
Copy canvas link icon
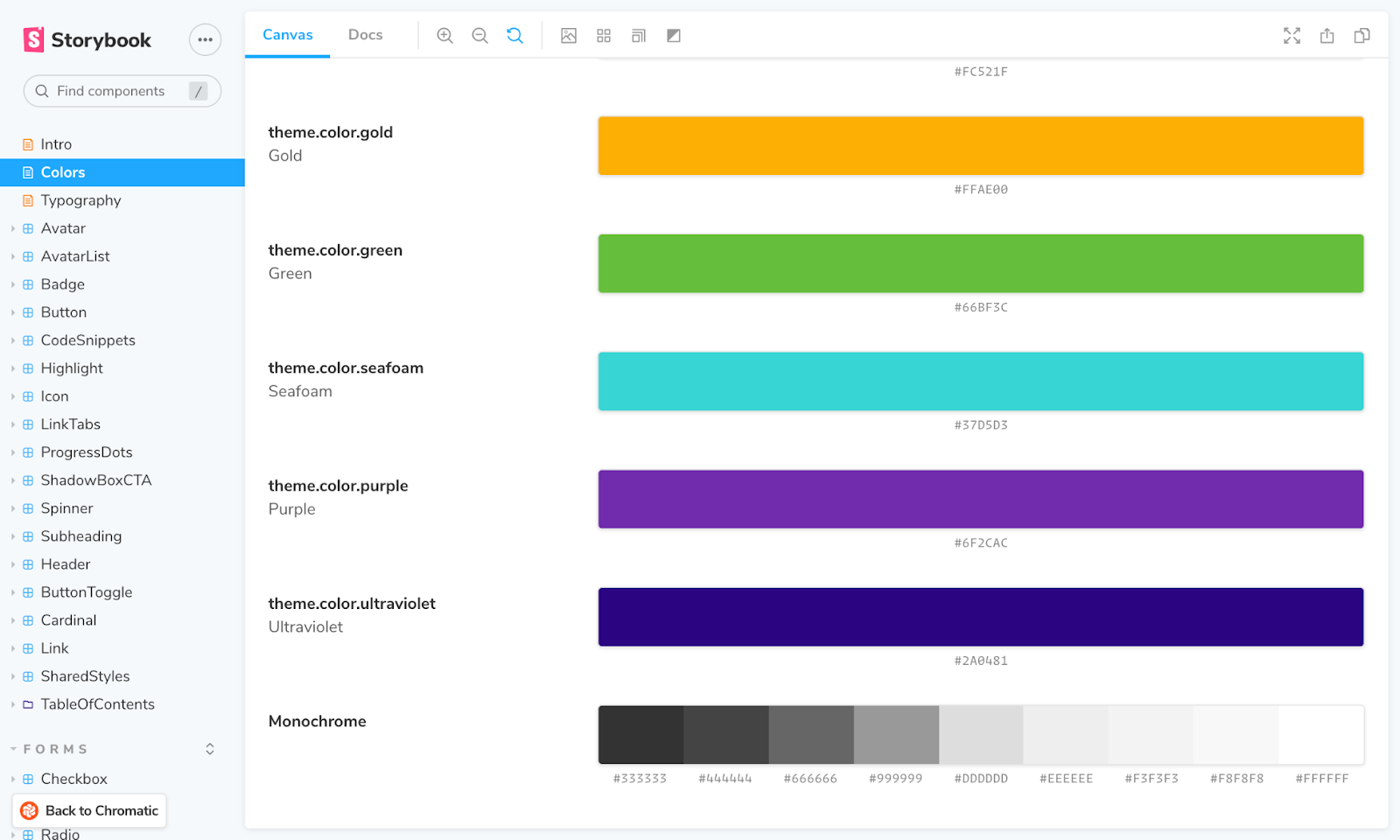point(1361,36)
